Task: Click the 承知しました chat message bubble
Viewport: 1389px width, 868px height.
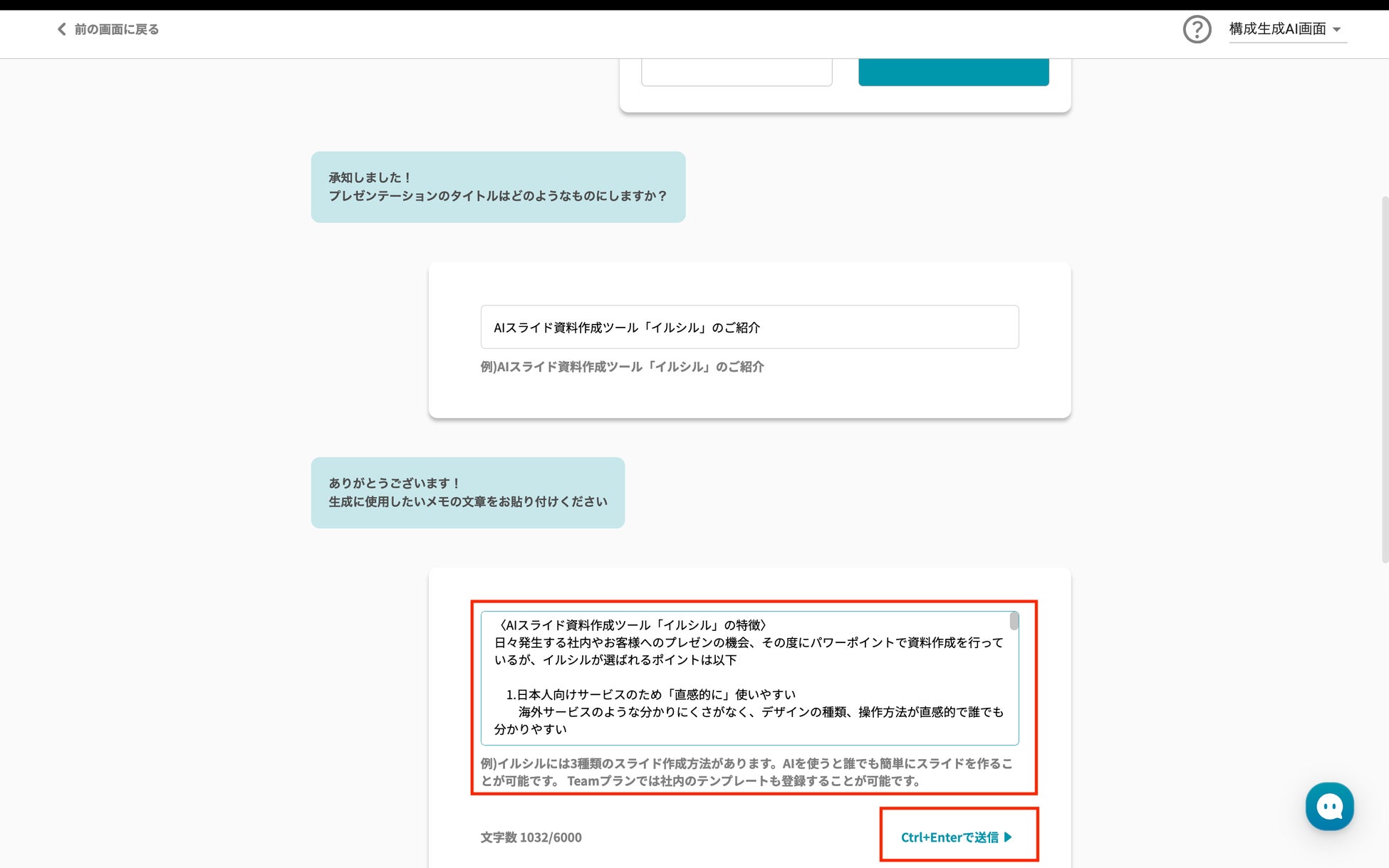Action: 498,187
